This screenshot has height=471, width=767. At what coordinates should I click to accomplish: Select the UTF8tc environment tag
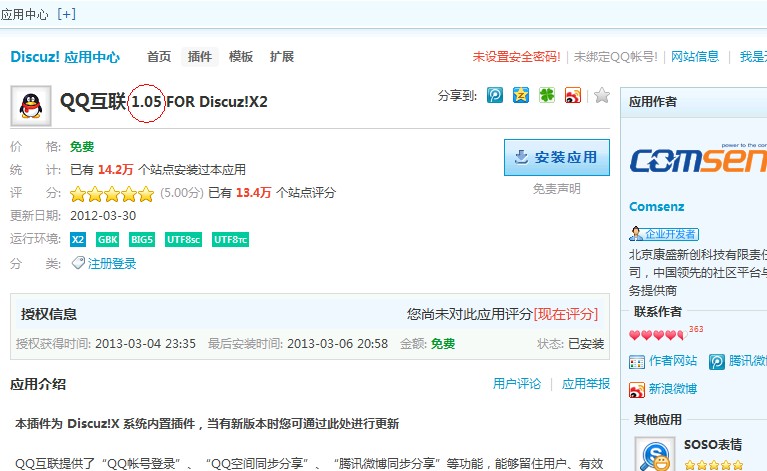pos(230,240)
